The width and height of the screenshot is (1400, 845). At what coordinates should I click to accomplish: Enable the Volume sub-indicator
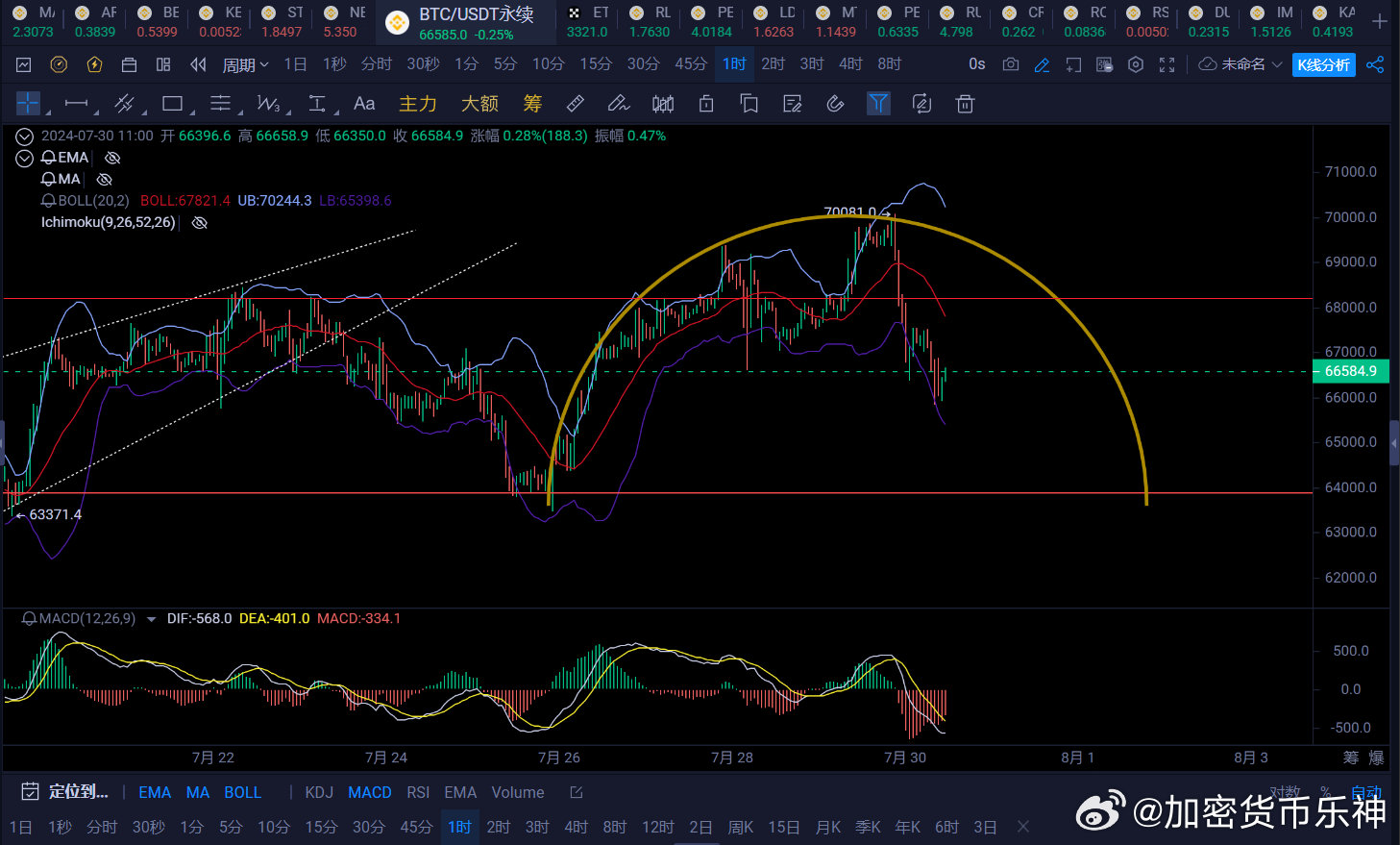point(518,792)
